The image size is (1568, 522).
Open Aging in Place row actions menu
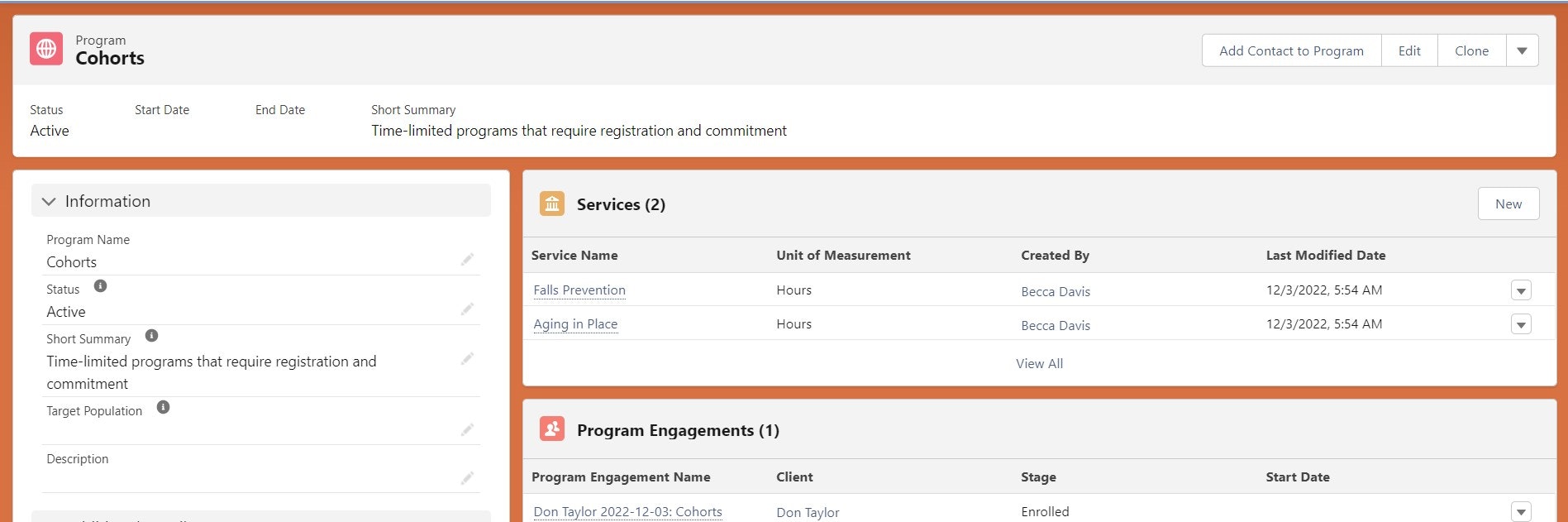click(1521, 324)
